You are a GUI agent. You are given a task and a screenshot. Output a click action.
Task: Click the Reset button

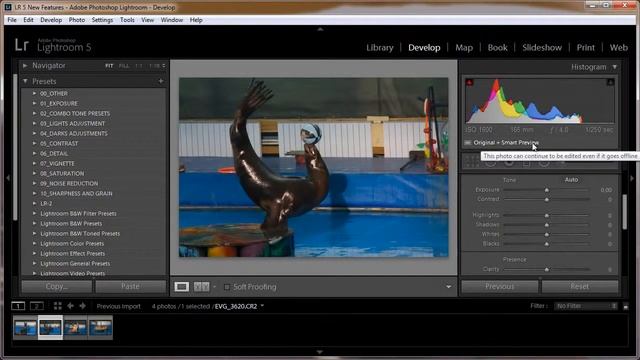tap(580, 287)
